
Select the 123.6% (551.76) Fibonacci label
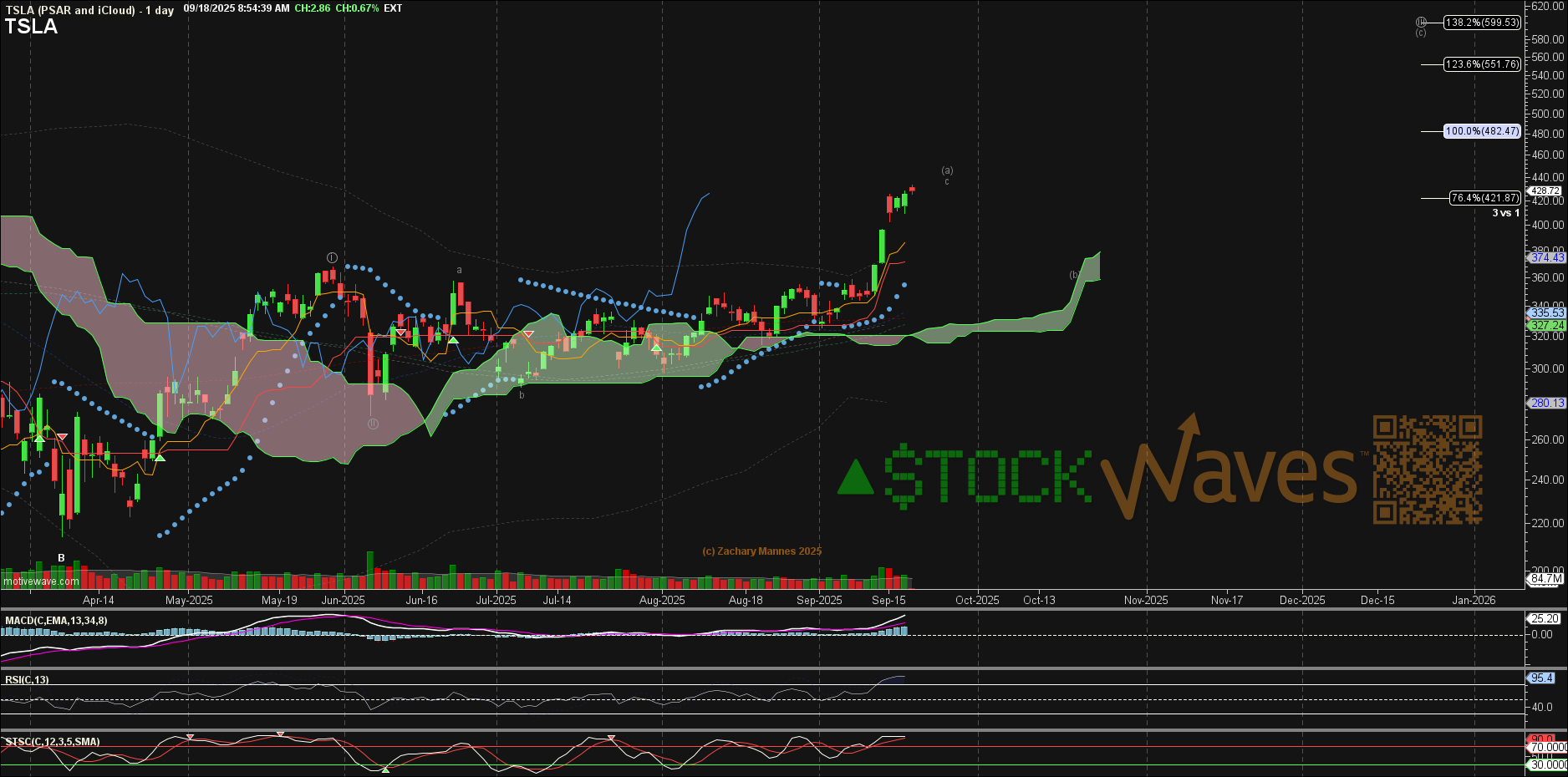[x=1482, y=64]
